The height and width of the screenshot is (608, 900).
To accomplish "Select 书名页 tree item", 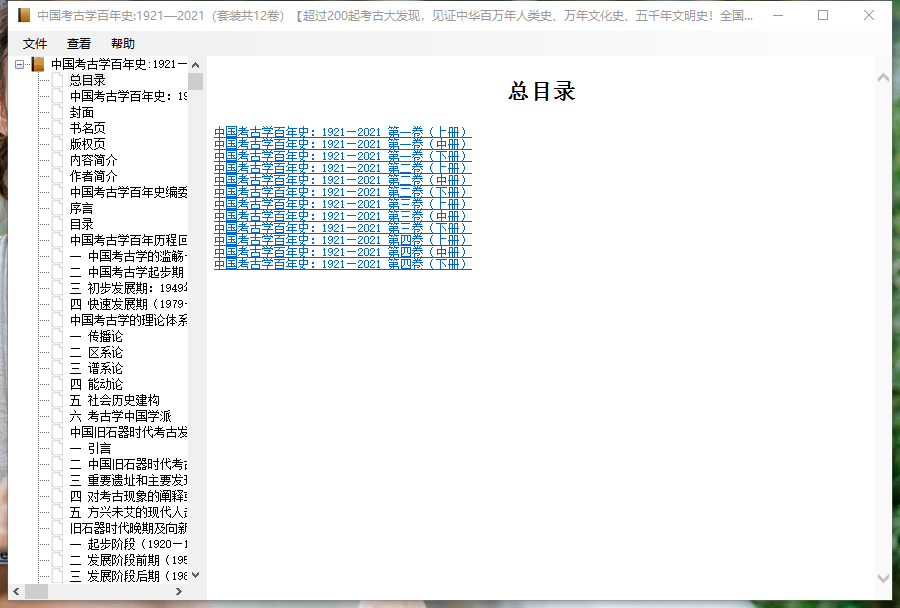I will click(88, 128).
